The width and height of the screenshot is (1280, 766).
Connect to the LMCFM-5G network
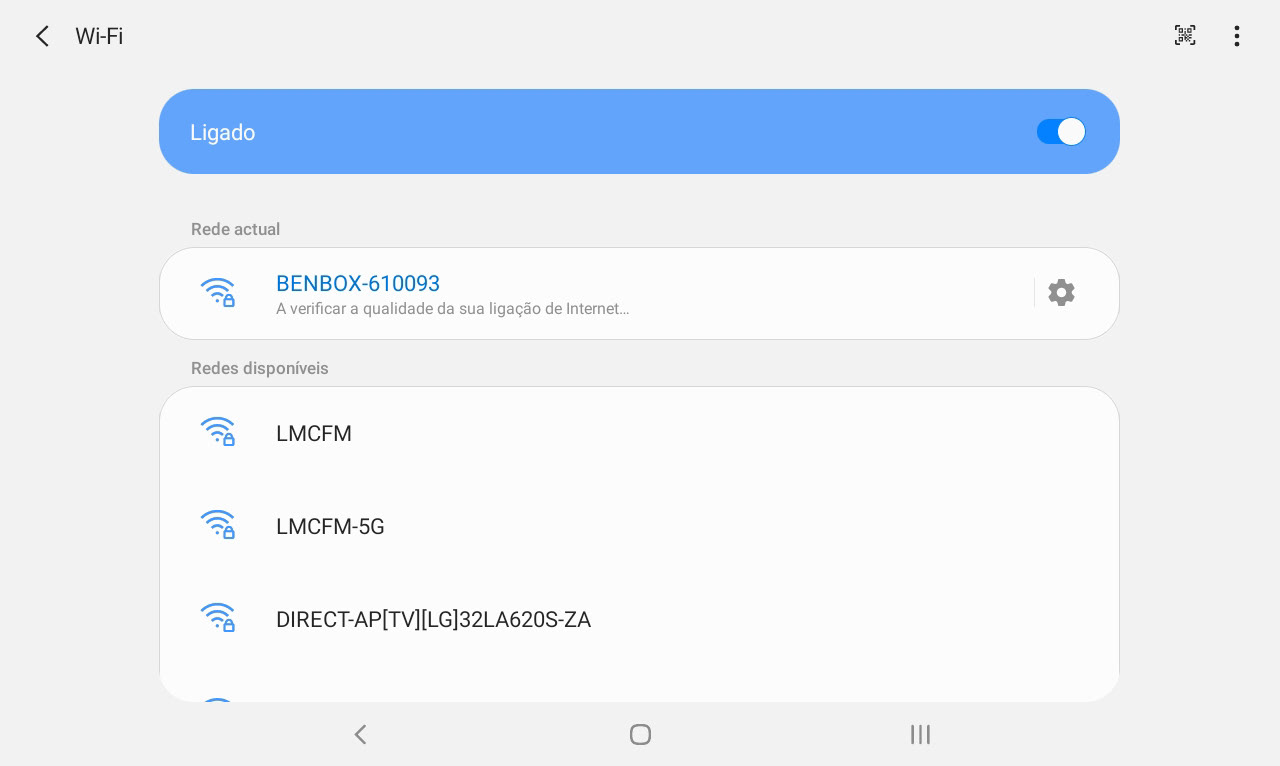[639, 526]
